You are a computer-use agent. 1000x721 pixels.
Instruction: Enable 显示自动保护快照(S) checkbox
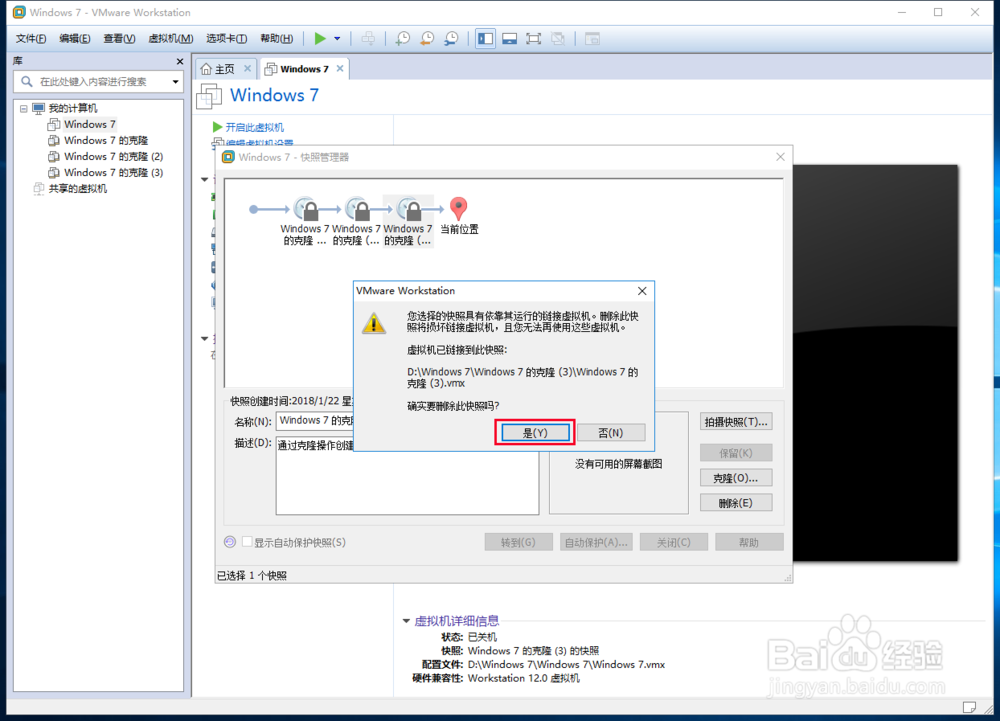click(x=247, y=542)
